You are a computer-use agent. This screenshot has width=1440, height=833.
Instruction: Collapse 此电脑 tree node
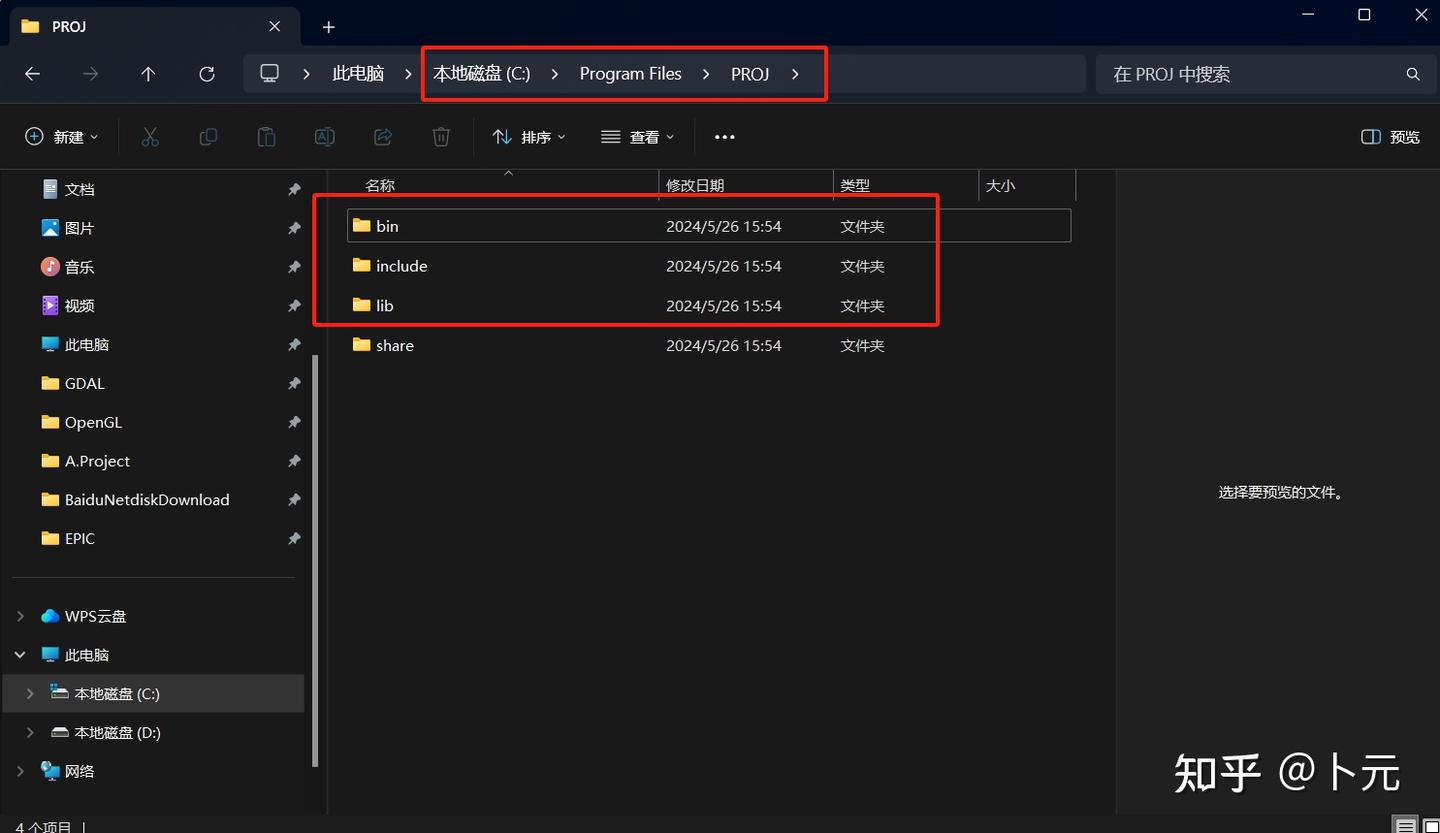tap(20, 655)
